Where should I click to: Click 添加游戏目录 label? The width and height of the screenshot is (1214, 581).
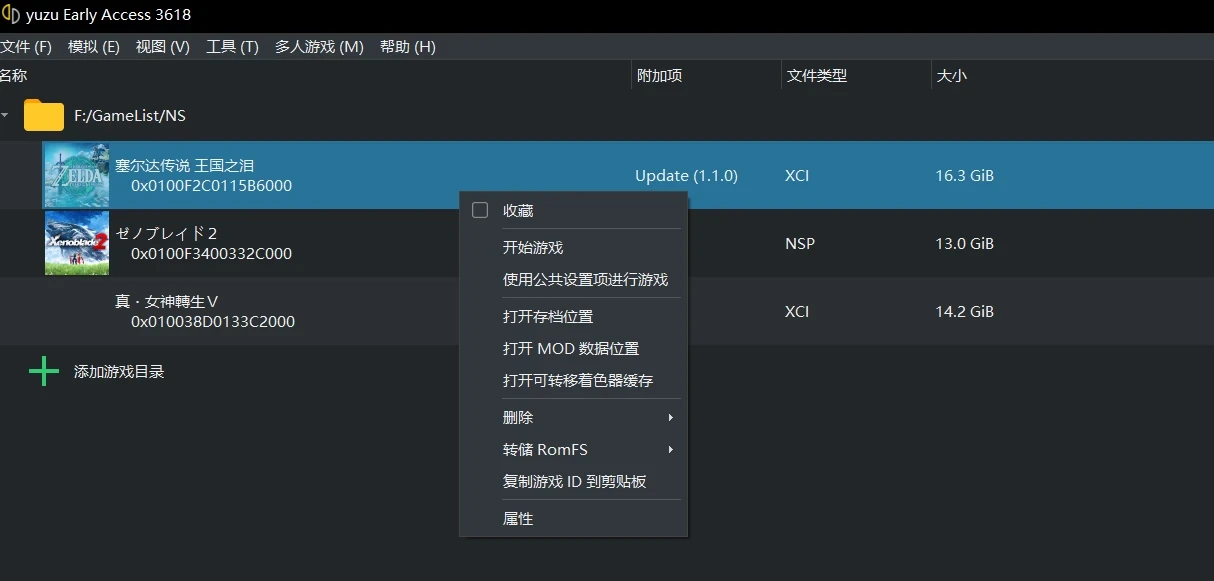coord(119,371)
